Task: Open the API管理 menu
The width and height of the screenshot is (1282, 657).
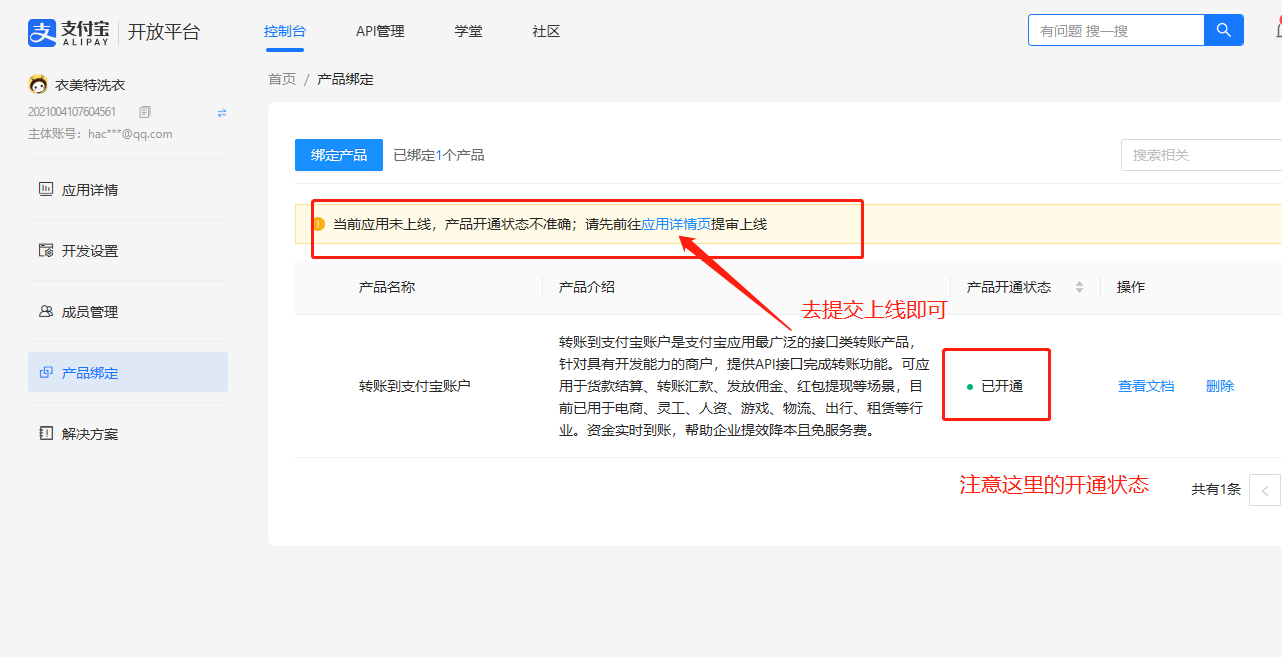Action: 380,31
